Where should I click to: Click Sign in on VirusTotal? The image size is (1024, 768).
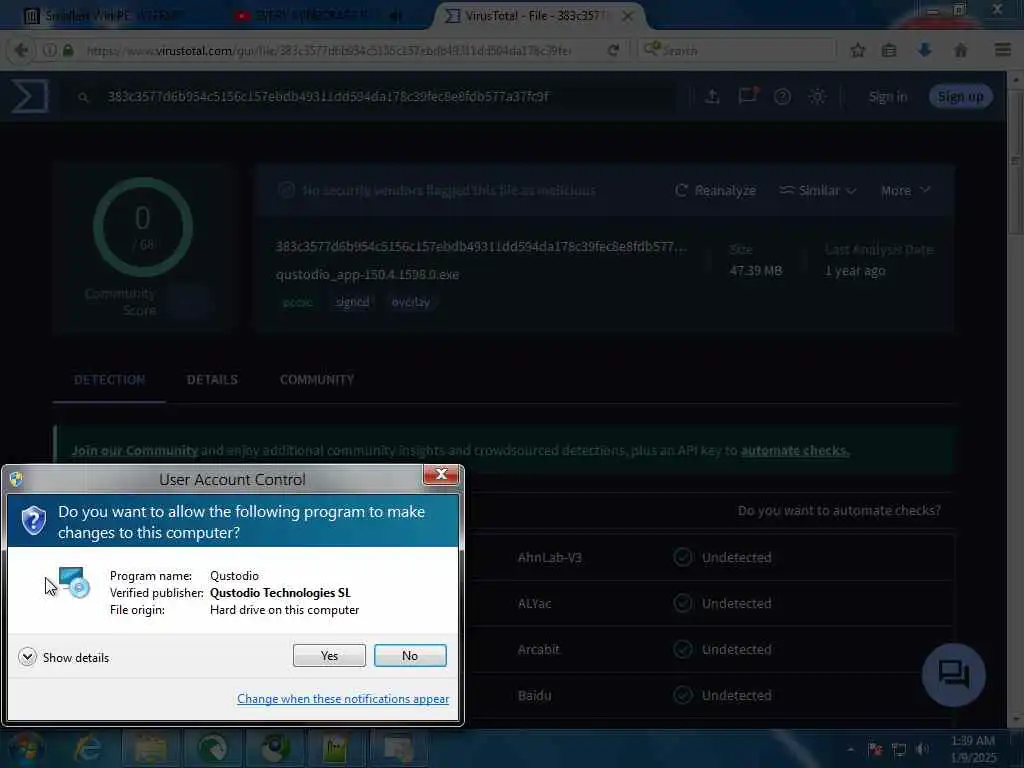[x=888, y=97]
